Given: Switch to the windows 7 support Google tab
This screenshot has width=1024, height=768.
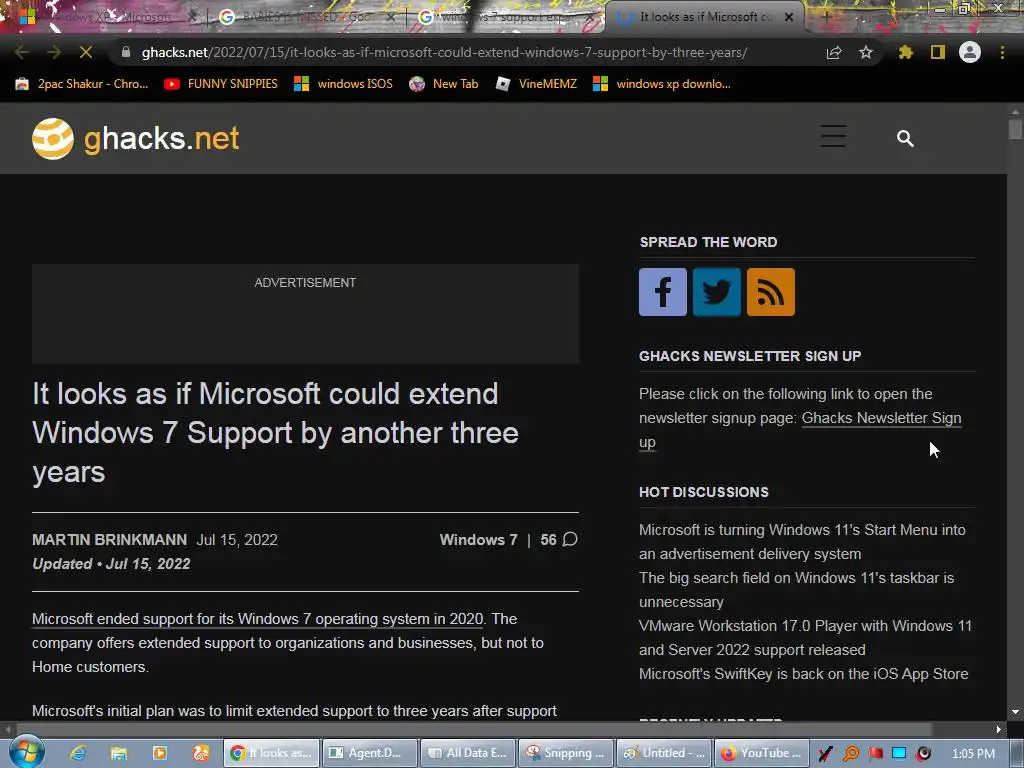Looking at the screenshot, I should (506, 17).
